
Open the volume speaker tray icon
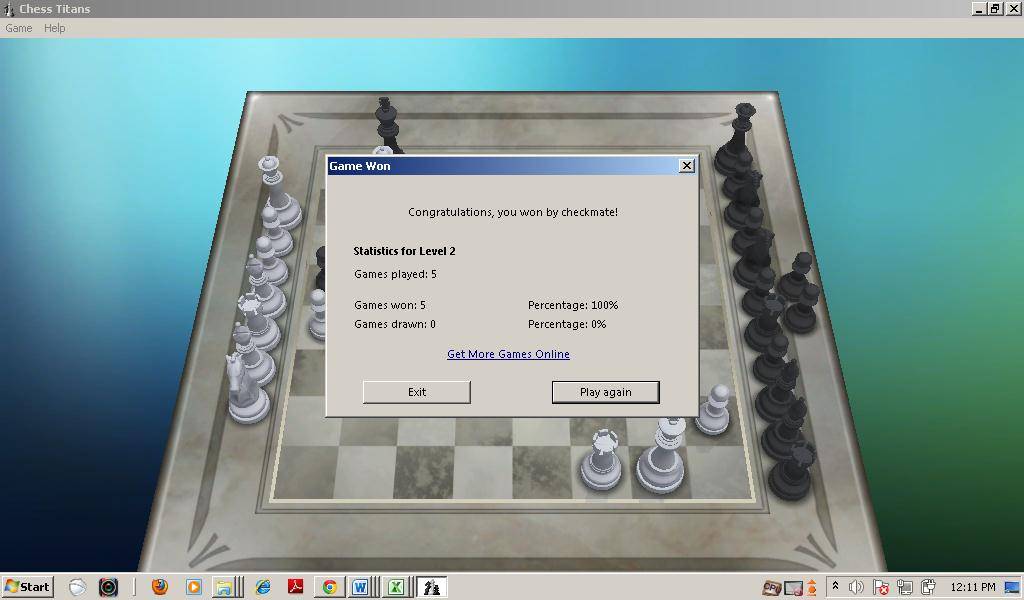(x=856, y=587)
